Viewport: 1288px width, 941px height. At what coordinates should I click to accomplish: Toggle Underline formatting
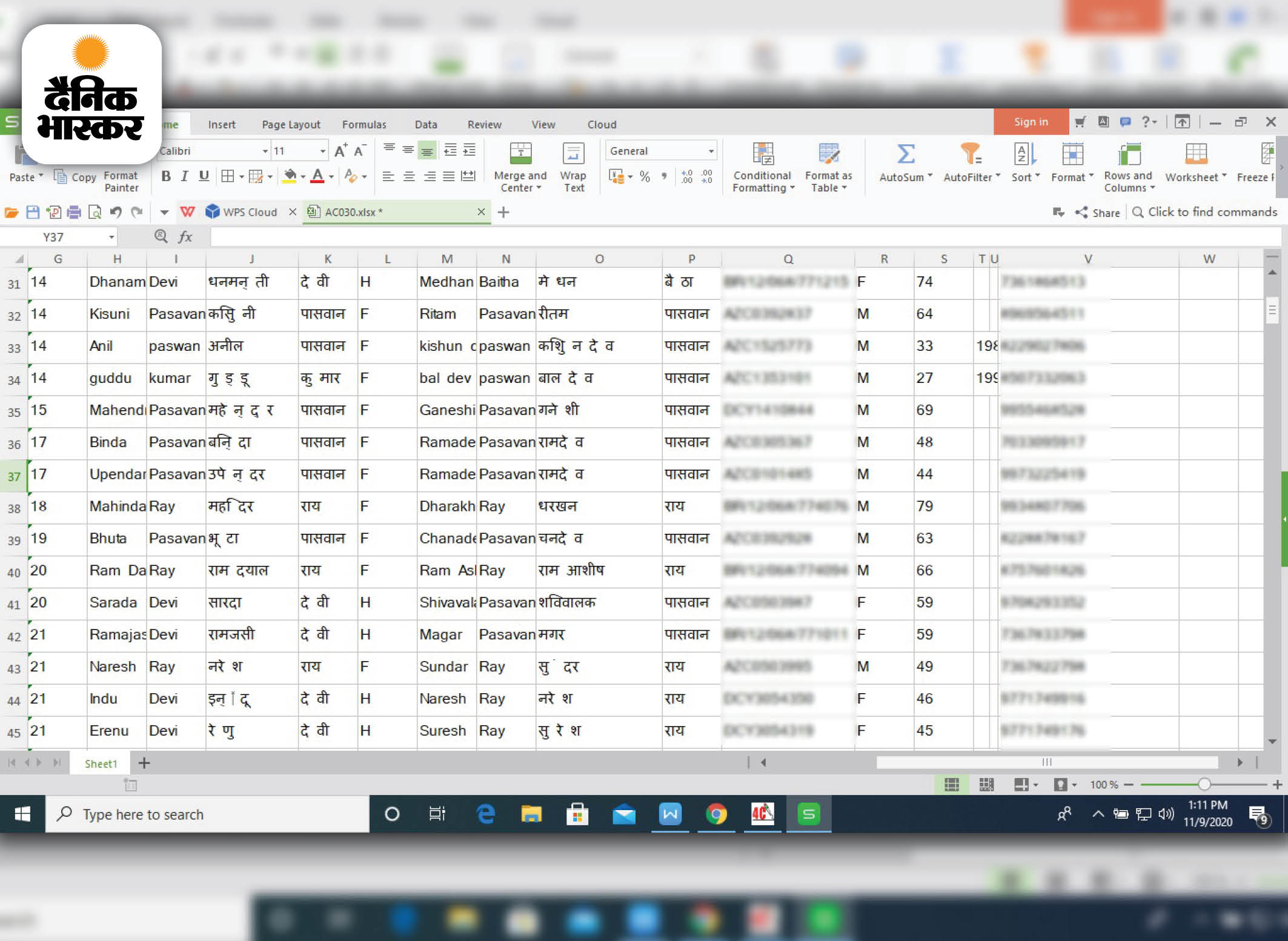(x=204, y=176)
